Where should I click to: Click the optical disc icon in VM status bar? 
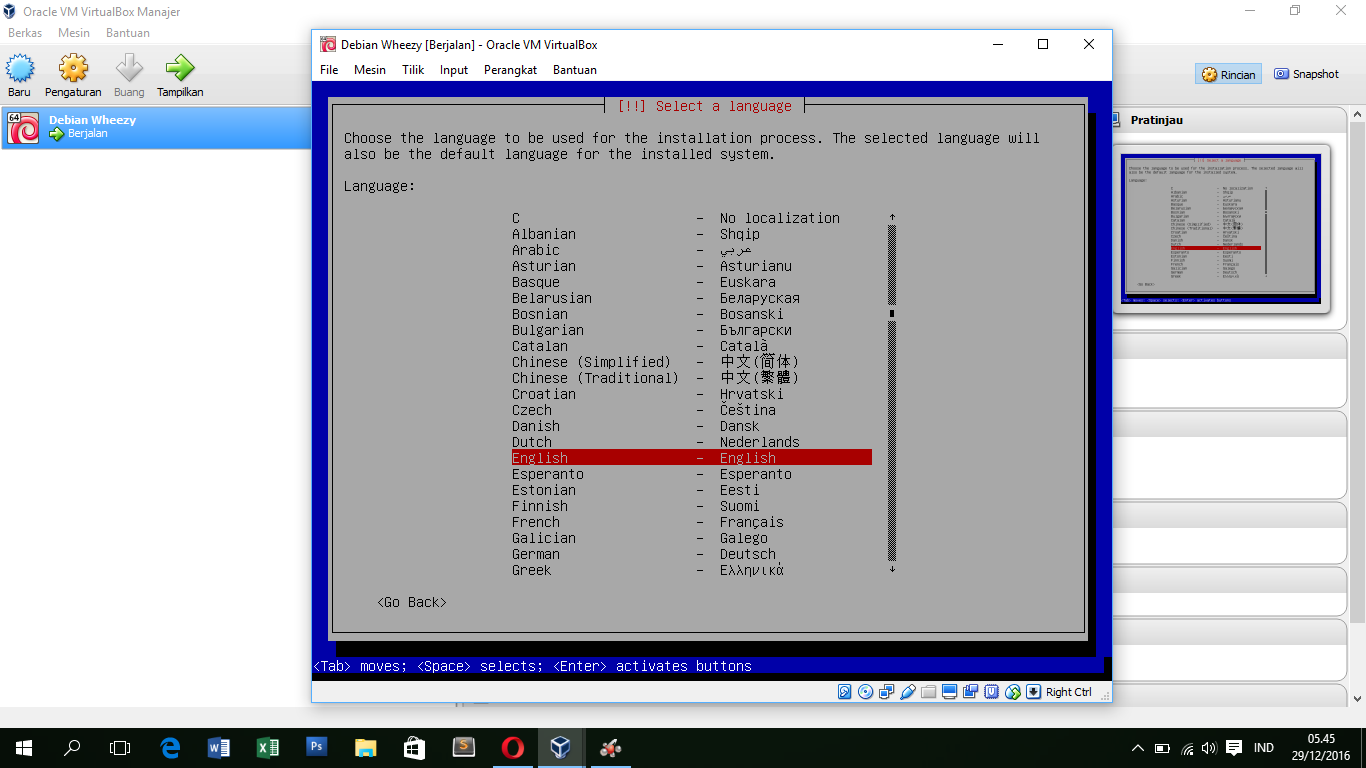[865, 692]
